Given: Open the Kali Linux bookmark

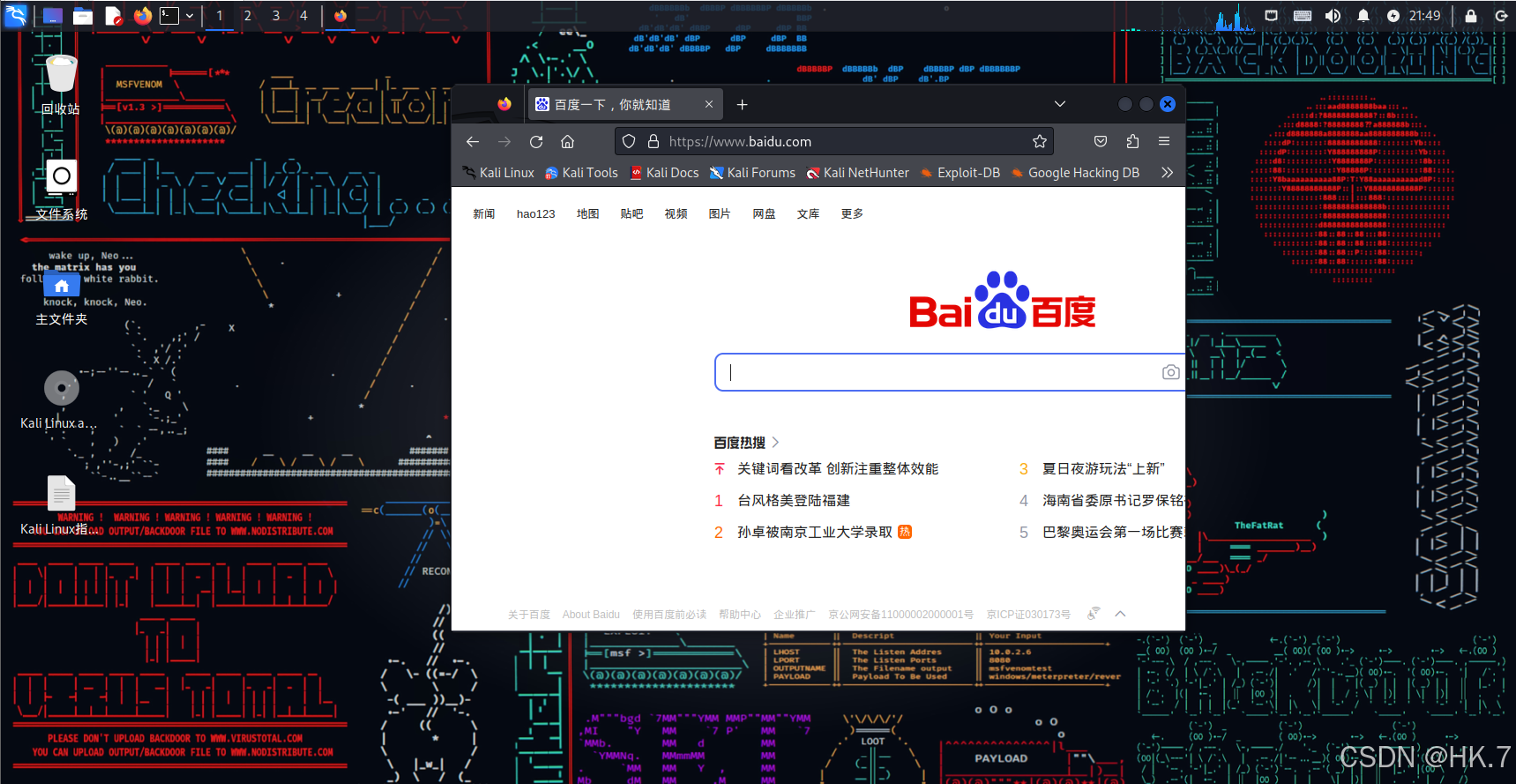Looking at the screenshot, I should point(498,173).
